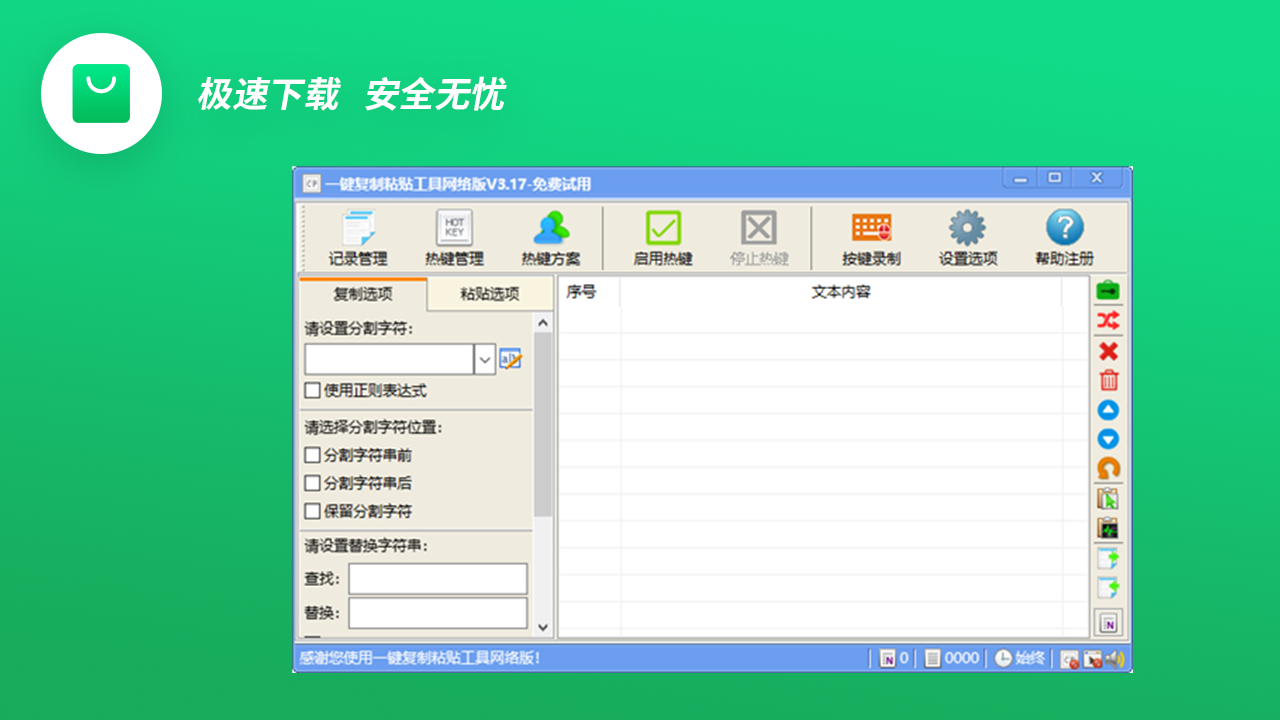The height and width of the screenshot is (720, 1280).
Task: Switch to the 粘贴选项 tab
Action: tap(489, 293)
